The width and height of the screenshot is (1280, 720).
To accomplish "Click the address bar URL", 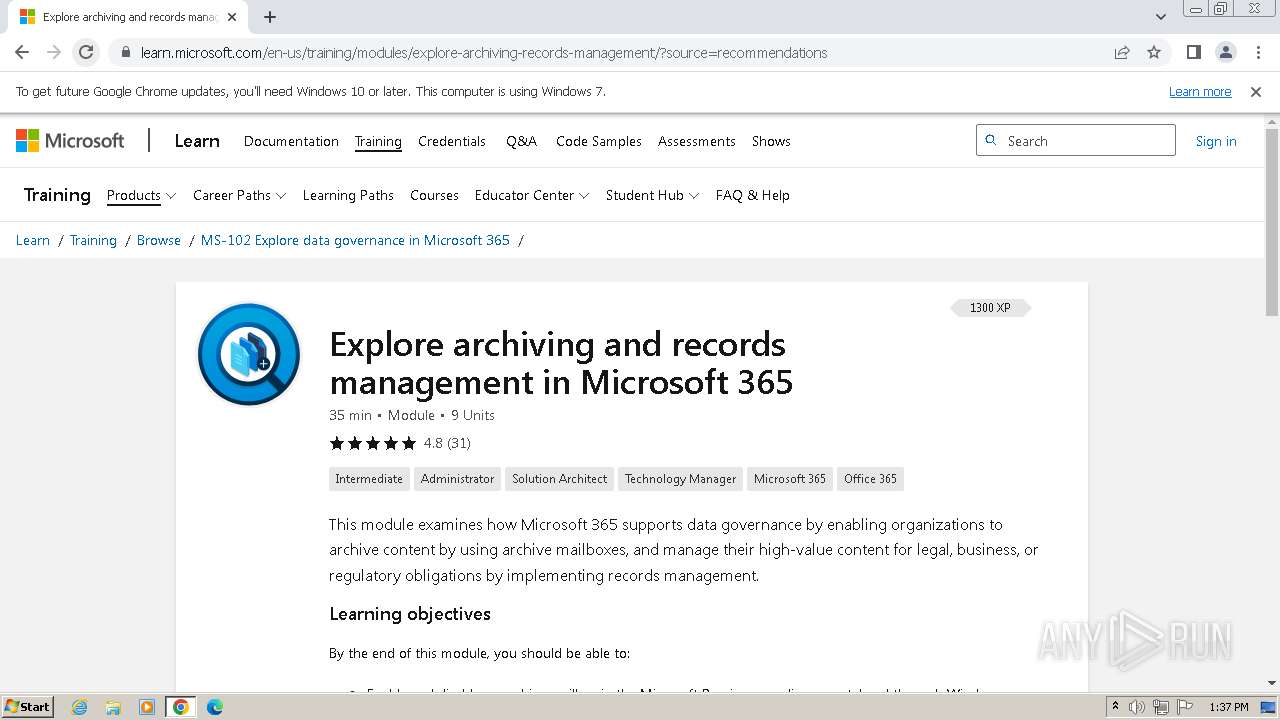I will click(484, 53).
